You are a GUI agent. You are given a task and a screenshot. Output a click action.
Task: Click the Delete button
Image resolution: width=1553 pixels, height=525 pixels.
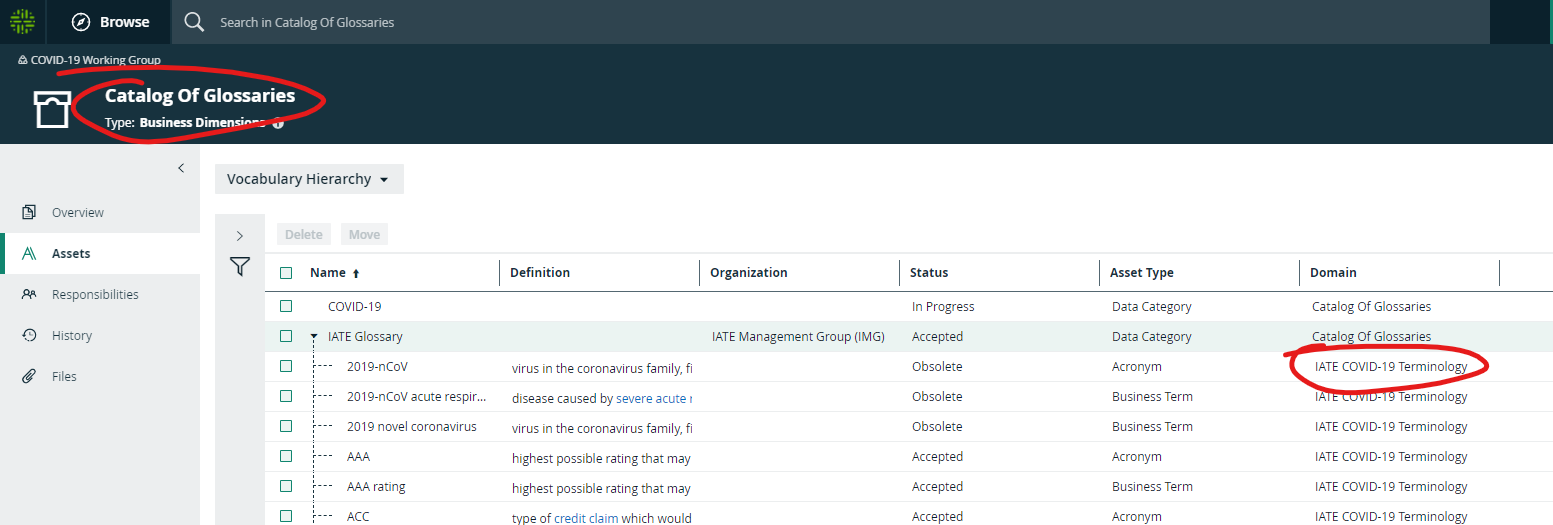pos(304,234)
